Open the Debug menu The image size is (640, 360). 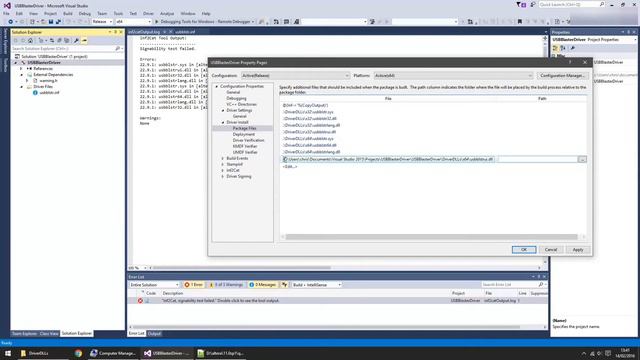tap(84, 13)
